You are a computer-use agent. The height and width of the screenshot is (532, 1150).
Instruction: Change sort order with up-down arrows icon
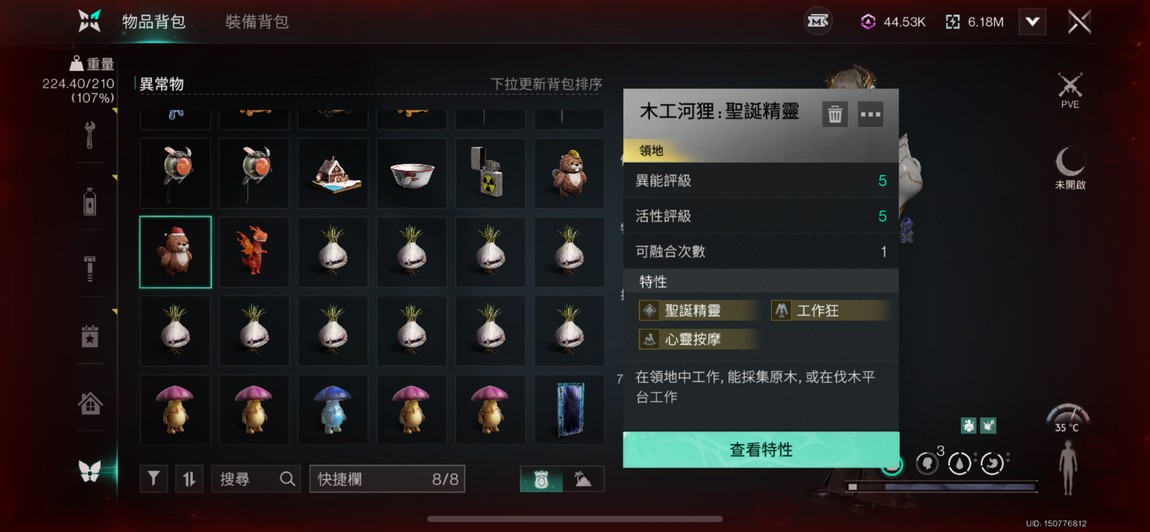[x=189, y=479]
